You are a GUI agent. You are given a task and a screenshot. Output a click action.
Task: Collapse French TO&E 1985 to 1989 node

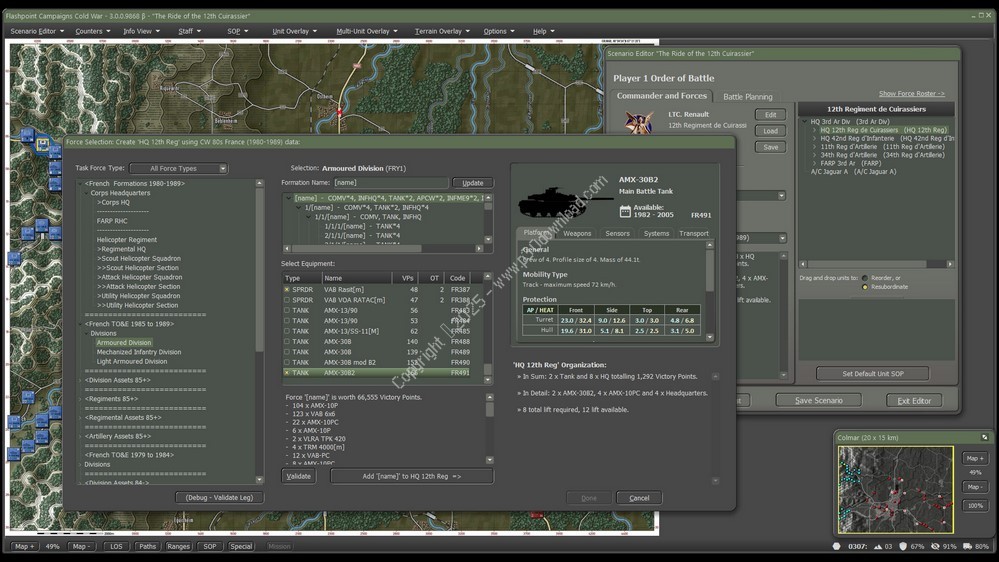click(x=81, y=324)
